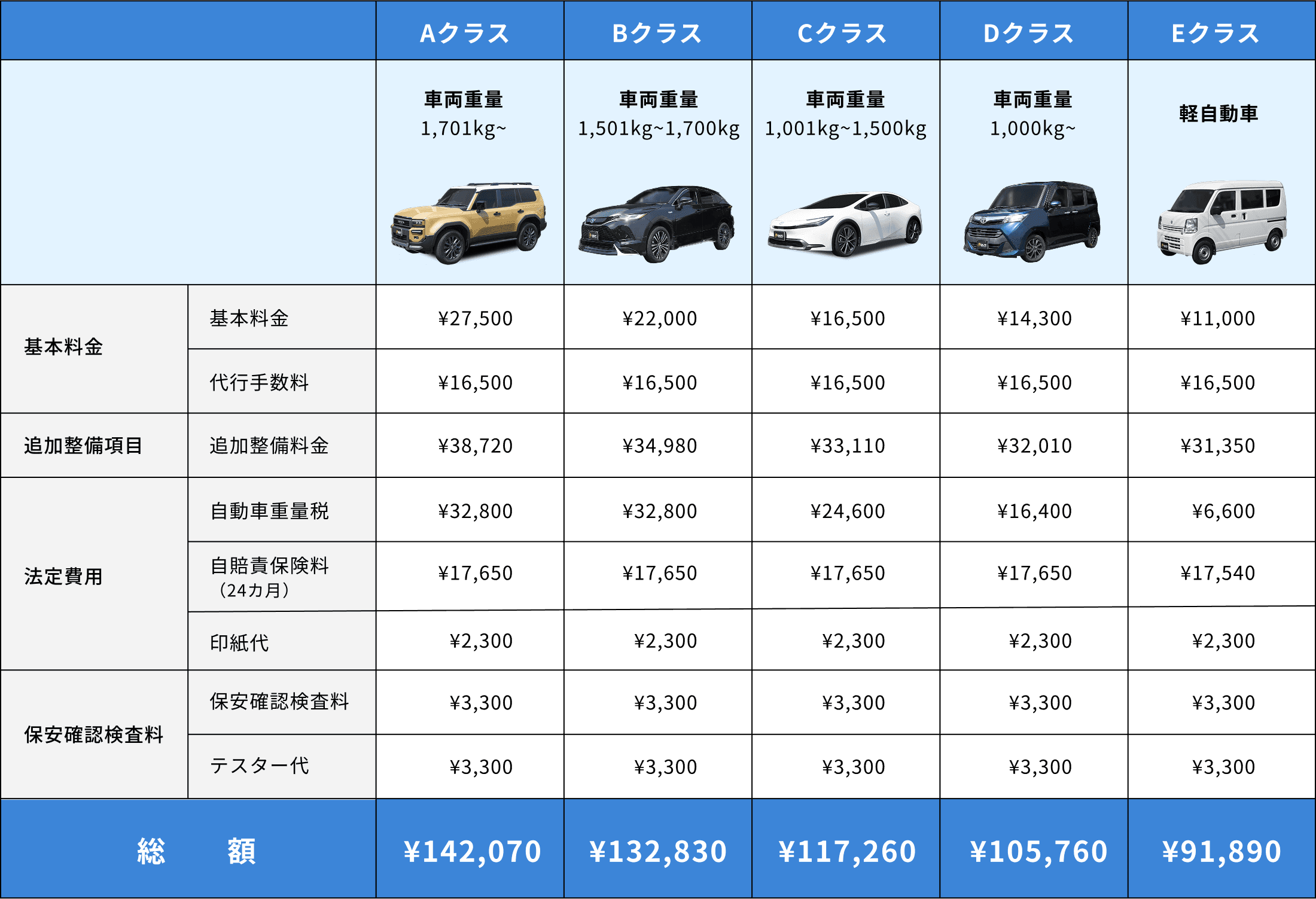
Task: Click the 1,001kg~1,500kg weight label
Action: [x=846, y=129]
